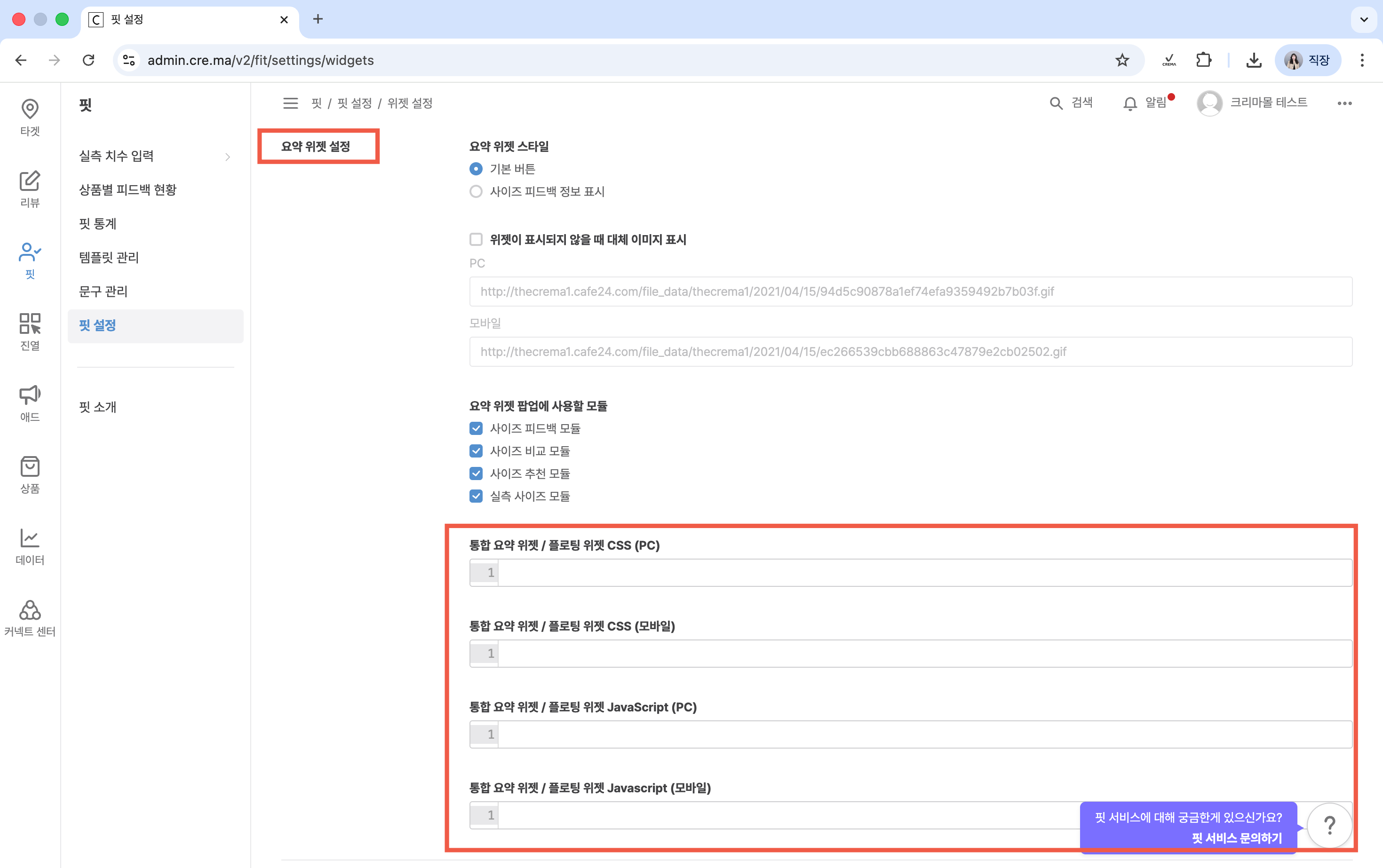1383x868 pixels.
Task: Open the 진열 section in the sidebar
Action: [x=30, y=331]
